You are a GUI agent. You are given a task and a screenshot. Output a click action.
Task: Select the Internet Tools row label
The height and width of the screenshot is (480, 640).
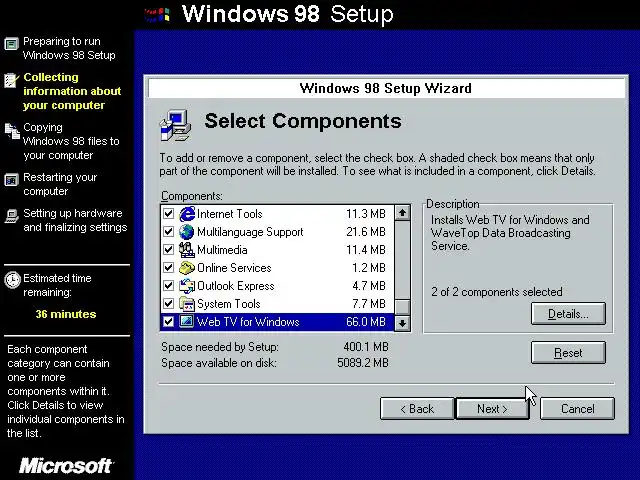(x=230, y=214)
